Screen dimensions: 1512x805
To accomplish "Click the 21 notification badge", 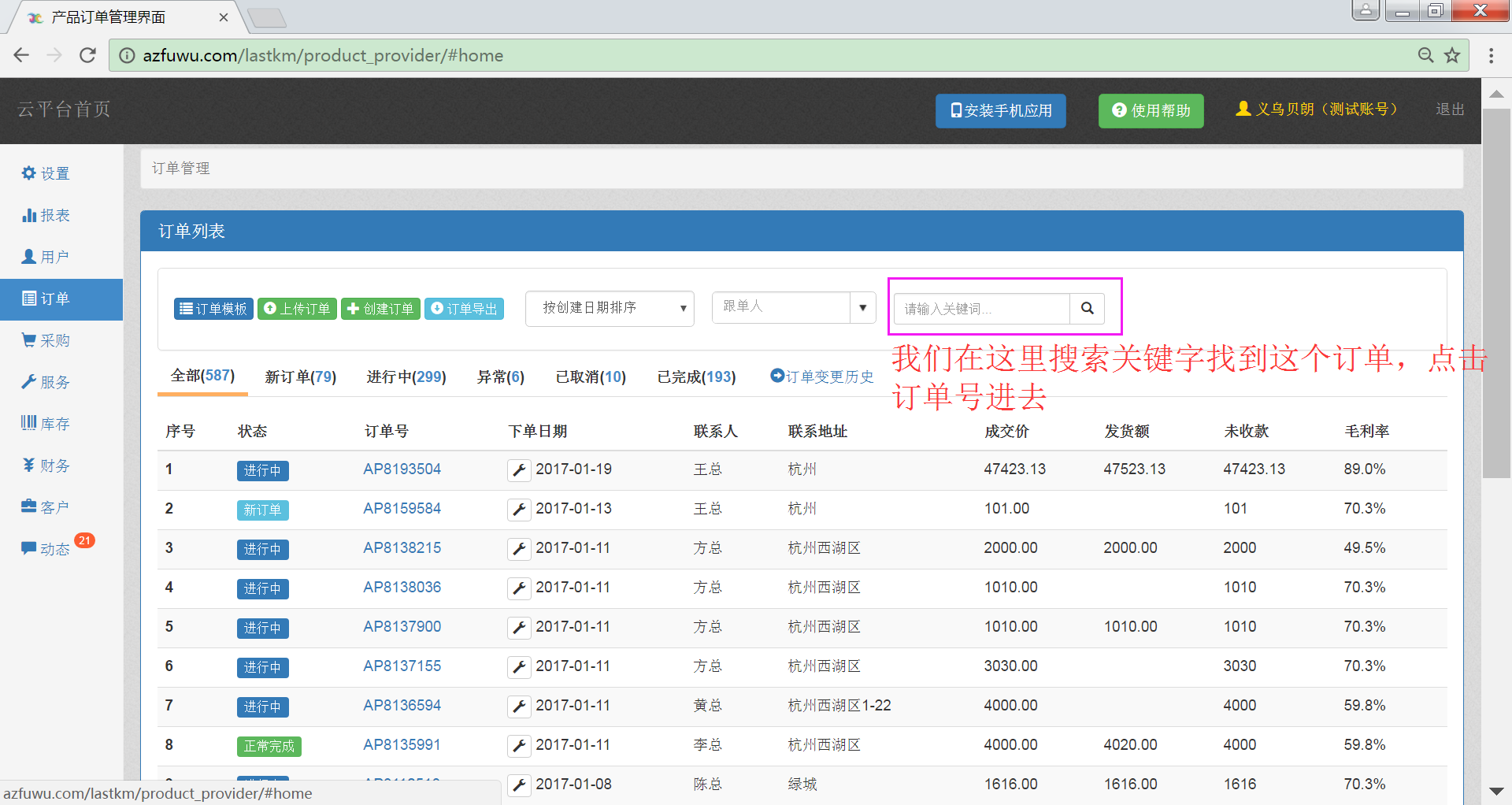I will coord(85,540).
